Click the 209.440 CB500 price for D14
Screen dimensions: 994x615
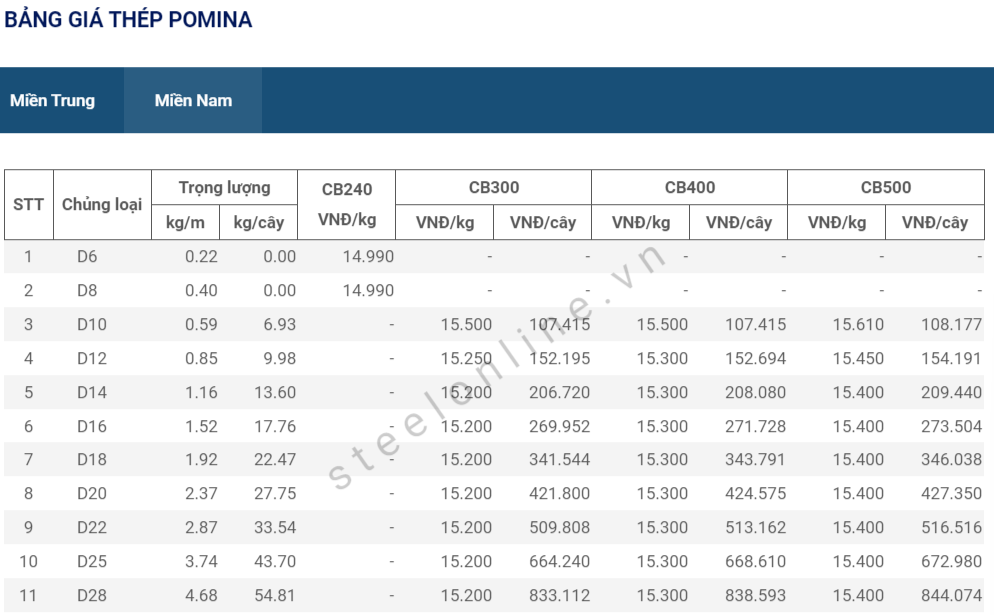[951, 392]
